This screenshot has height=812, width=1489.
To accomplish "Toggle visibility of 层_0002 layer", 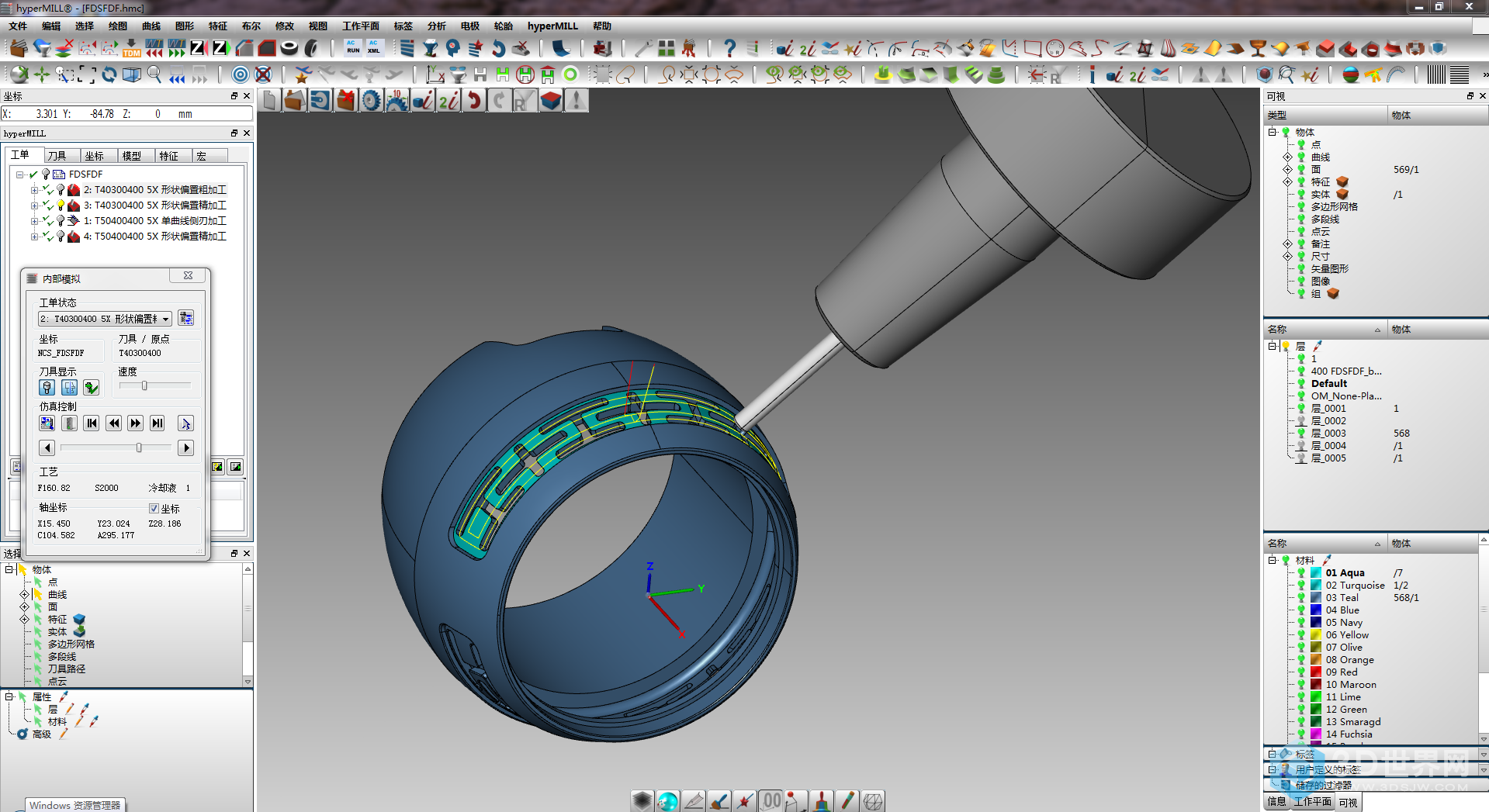I will [x=1301, y=420].
